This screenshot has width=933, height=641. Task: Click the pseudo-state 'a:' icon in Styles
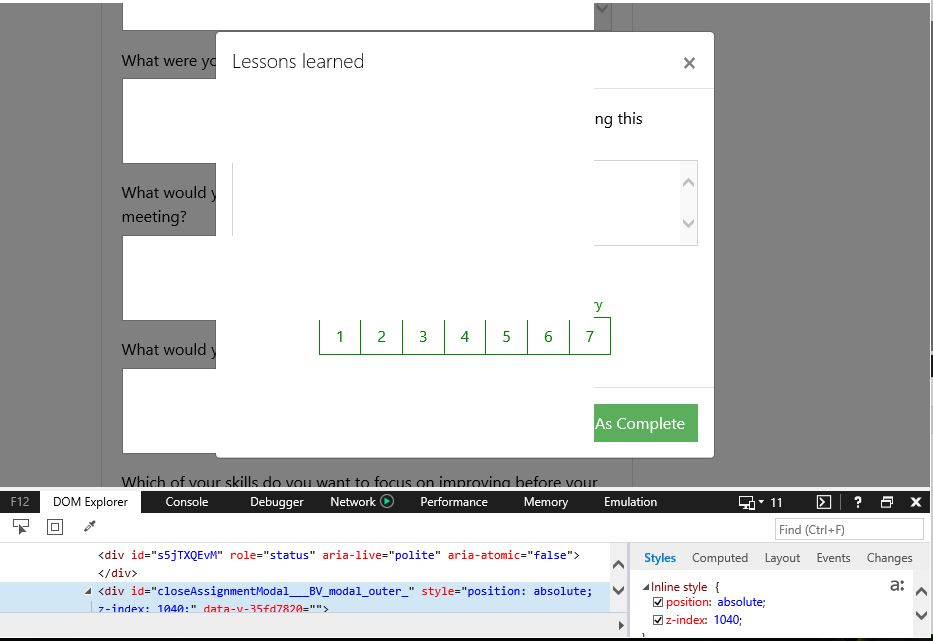895,585
